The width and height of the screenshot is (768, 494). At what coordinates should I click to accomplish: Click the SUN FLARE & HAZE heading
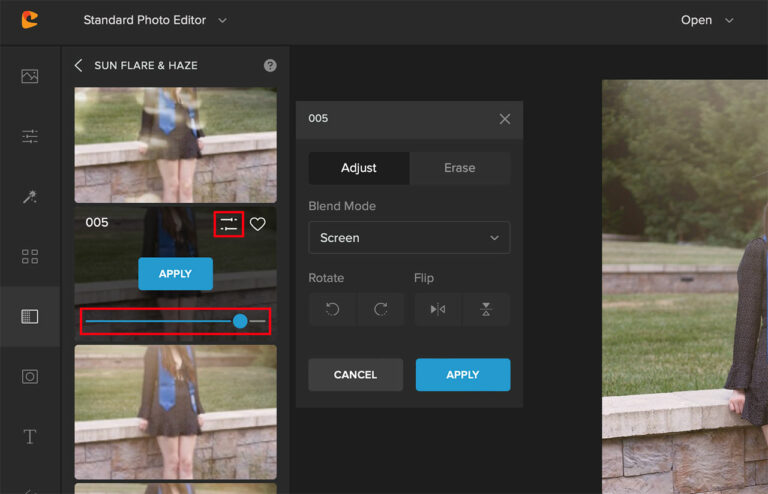tap(146, 66)
